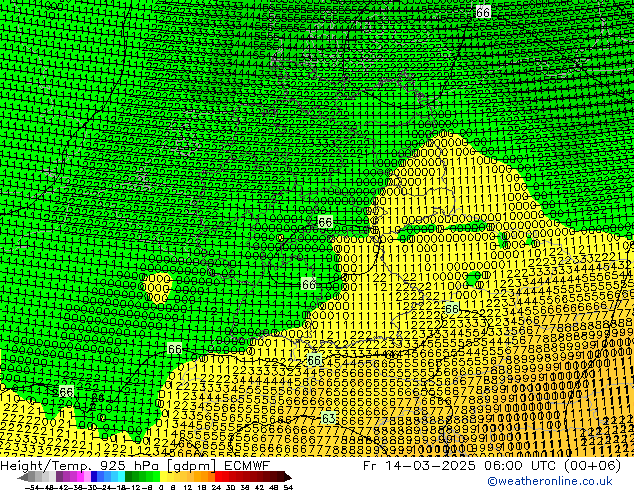Click the 63 contour label on the map
Image resolution: width=634 pixels, height=490 pixels.
click(x=329, y=418)
